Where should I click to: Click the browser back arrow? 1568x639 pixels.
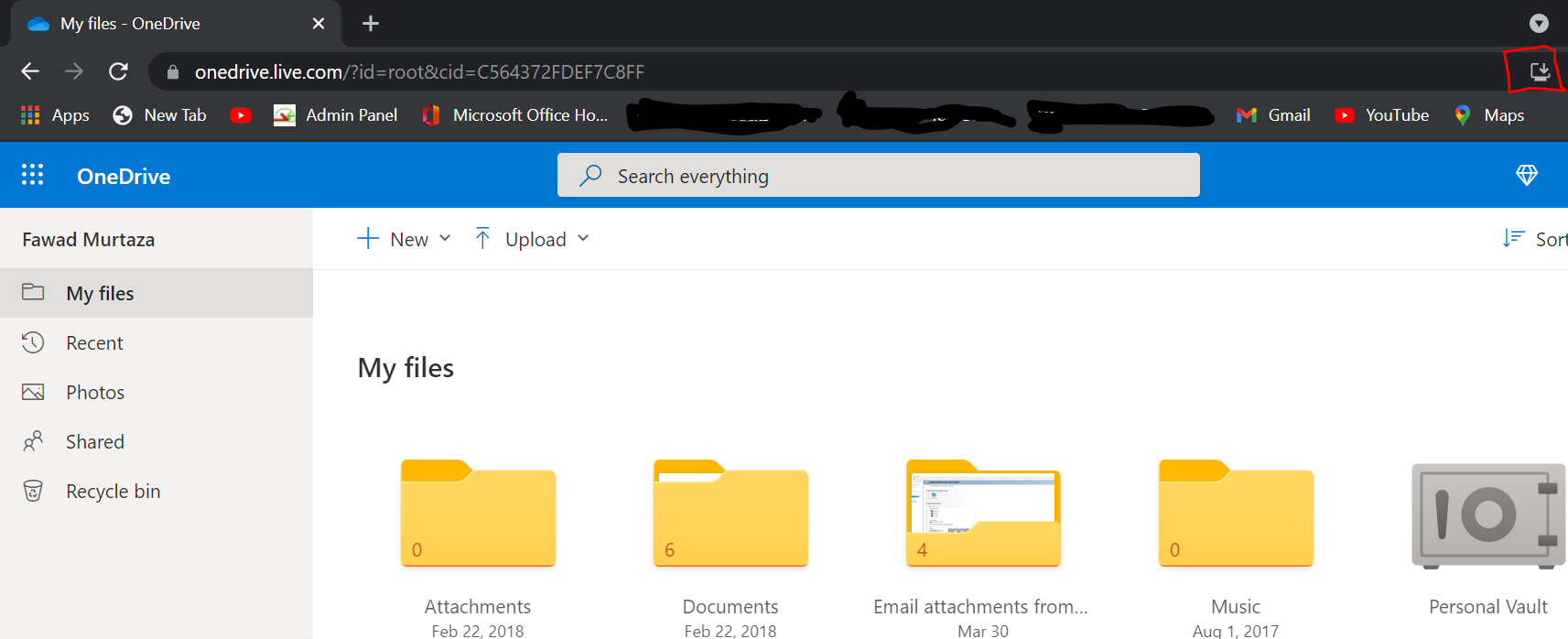(x=30, y=71)
